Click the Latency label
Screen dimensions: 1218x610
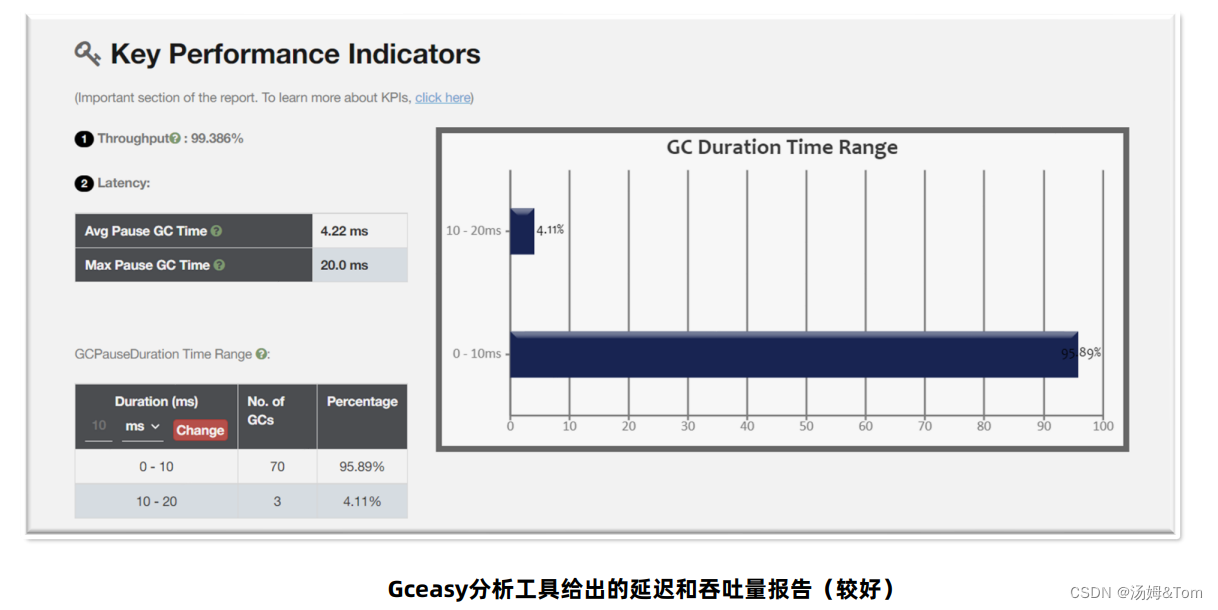[x=124, y=183]
